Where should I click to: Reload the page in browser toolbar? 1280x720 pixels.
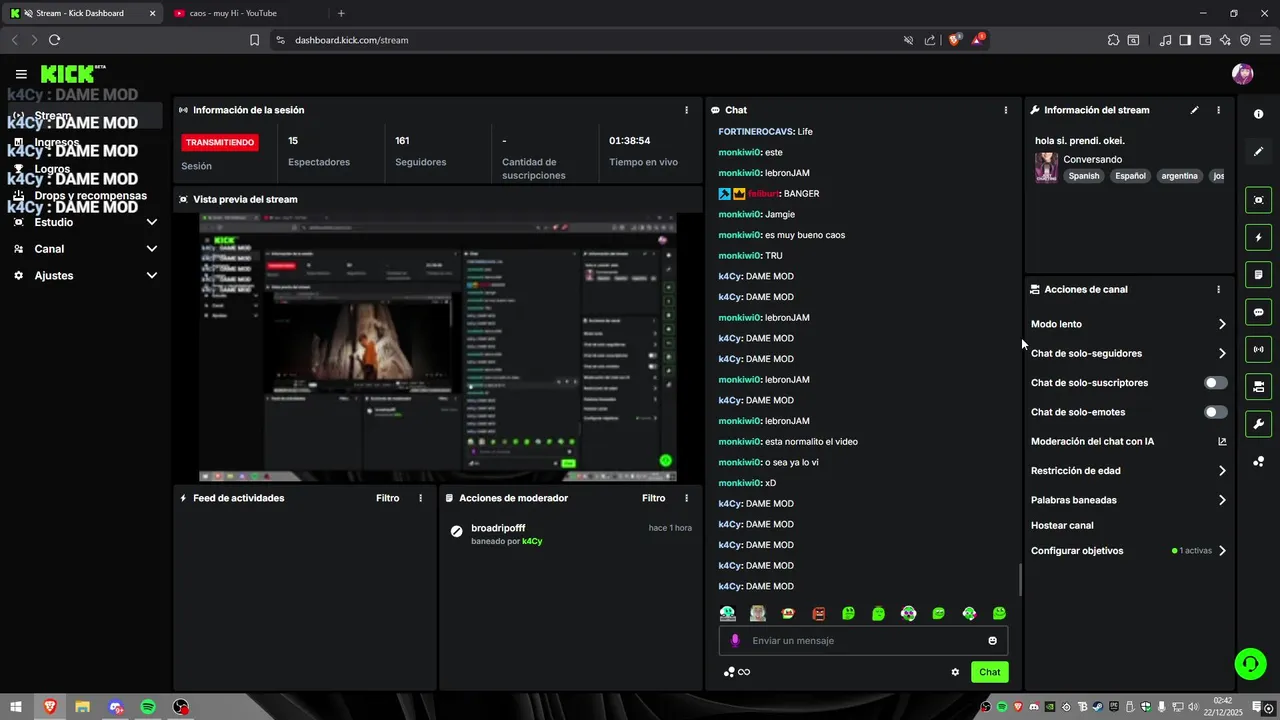[x=54, y=40]
